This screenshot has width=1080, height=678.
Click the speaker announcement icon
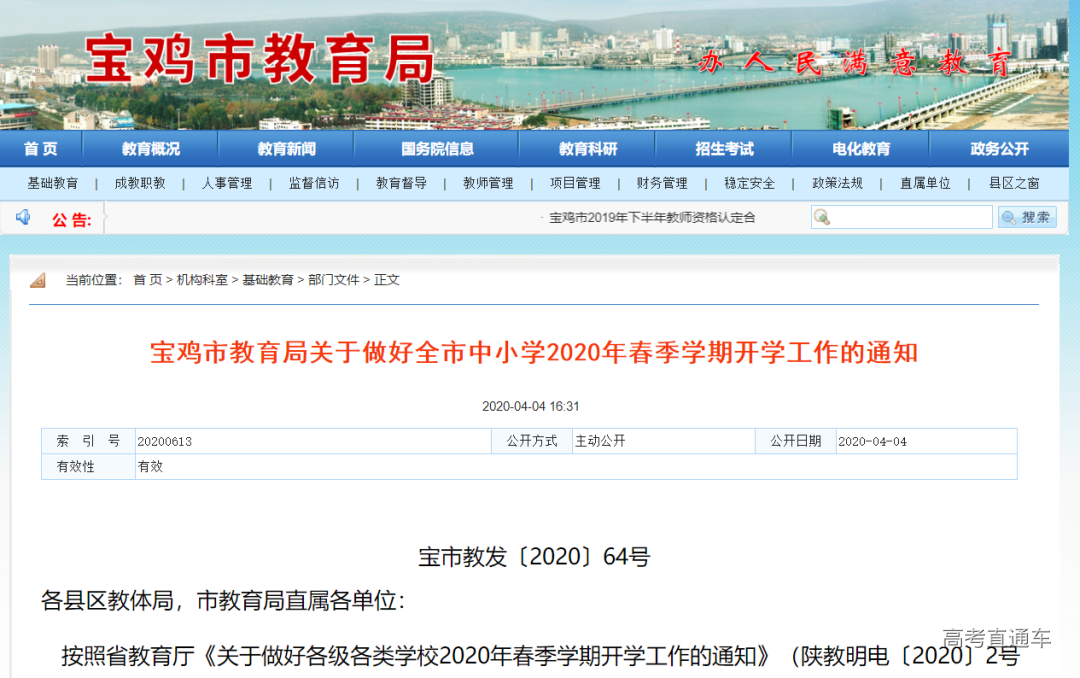click(23, 218)
